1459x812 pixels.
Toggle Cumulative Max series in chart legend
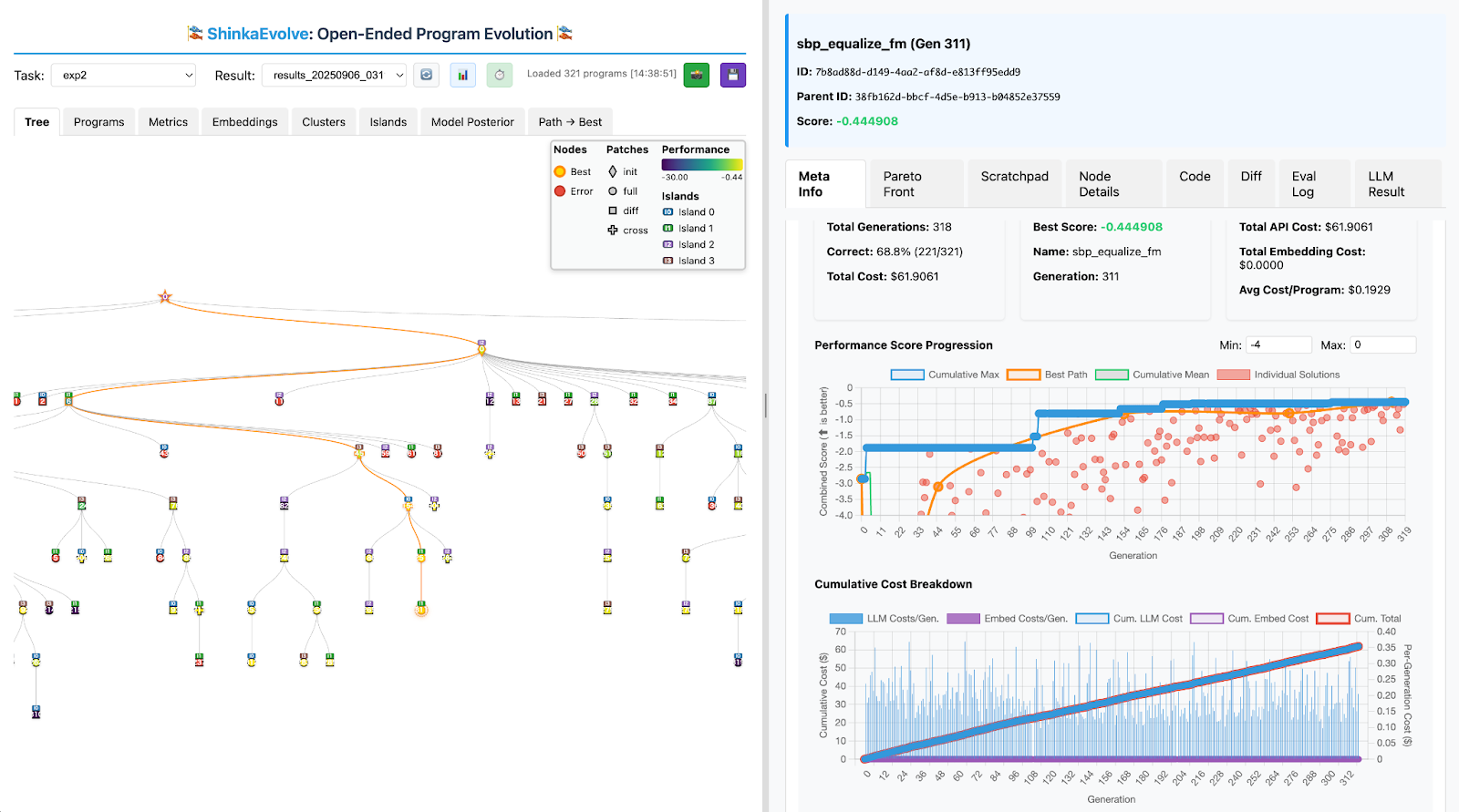click(907, 375)
